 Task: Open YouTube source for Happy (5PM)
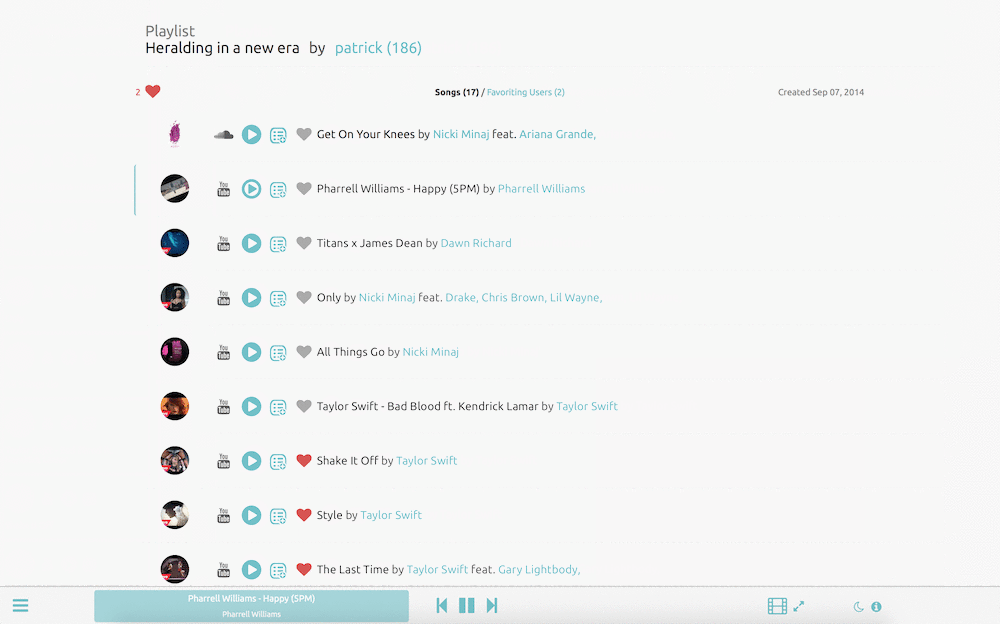point(223,189)
